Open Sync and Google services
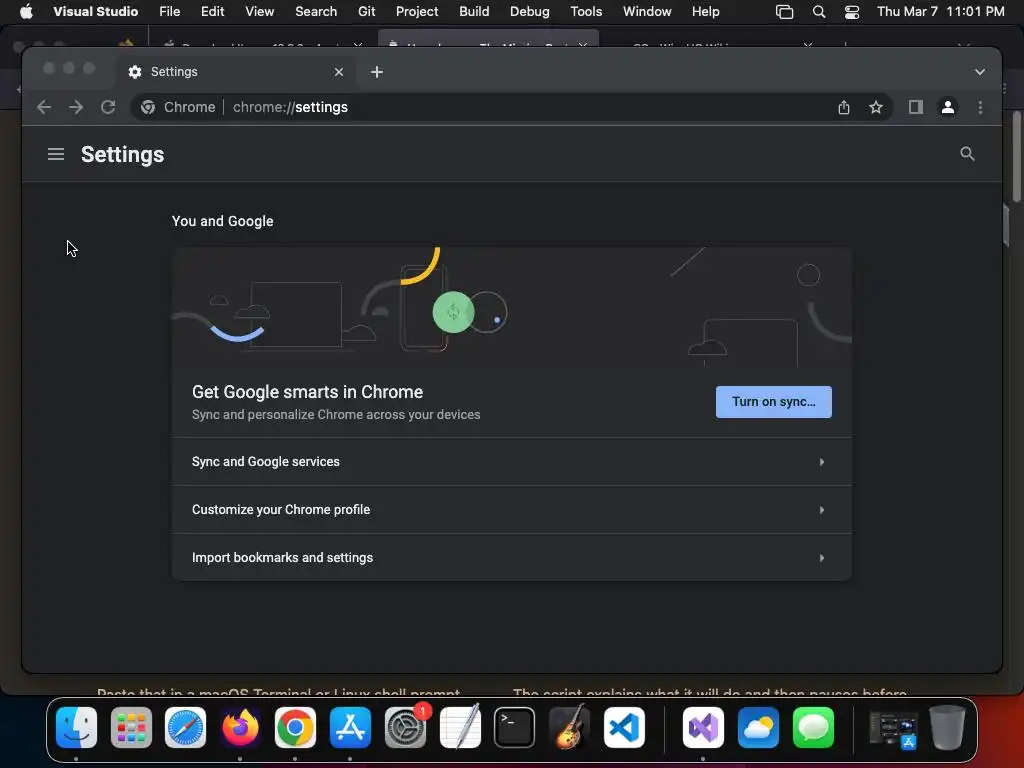1024x768 pixels. [x=511, y=462]
